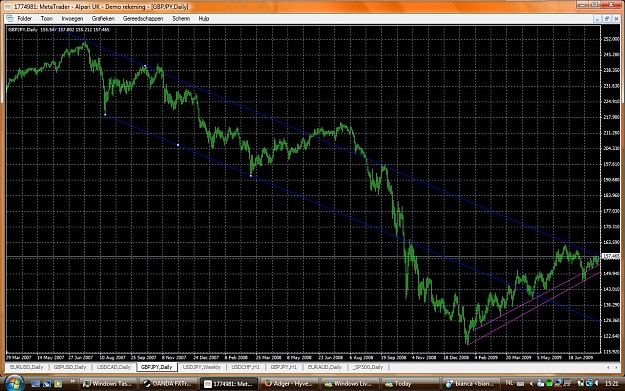
Task: Minimize the inner chart window
Action: coord(597,19)
